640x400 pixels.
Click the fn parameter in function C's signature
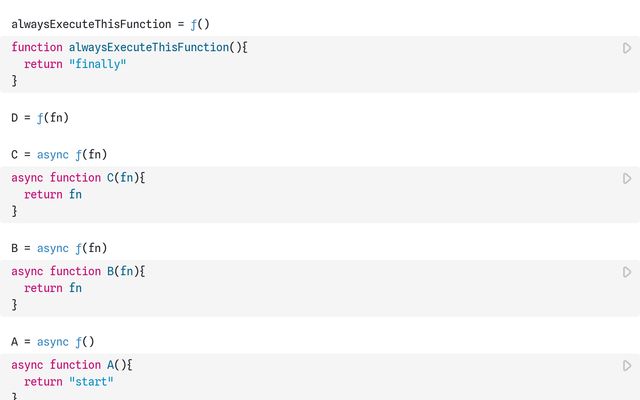pyautogui.click(x=131, y=178)
